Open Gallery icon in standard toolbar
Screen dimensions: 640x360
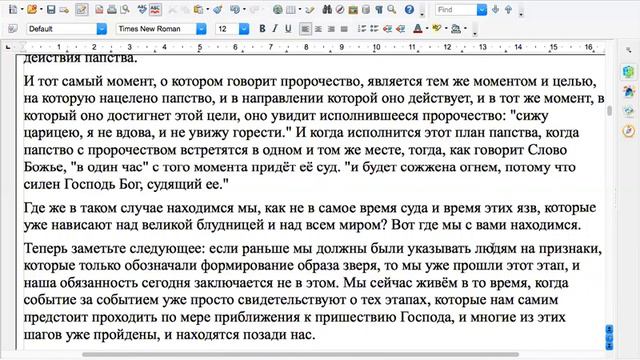pyautogui.click(x=353, y=9)
